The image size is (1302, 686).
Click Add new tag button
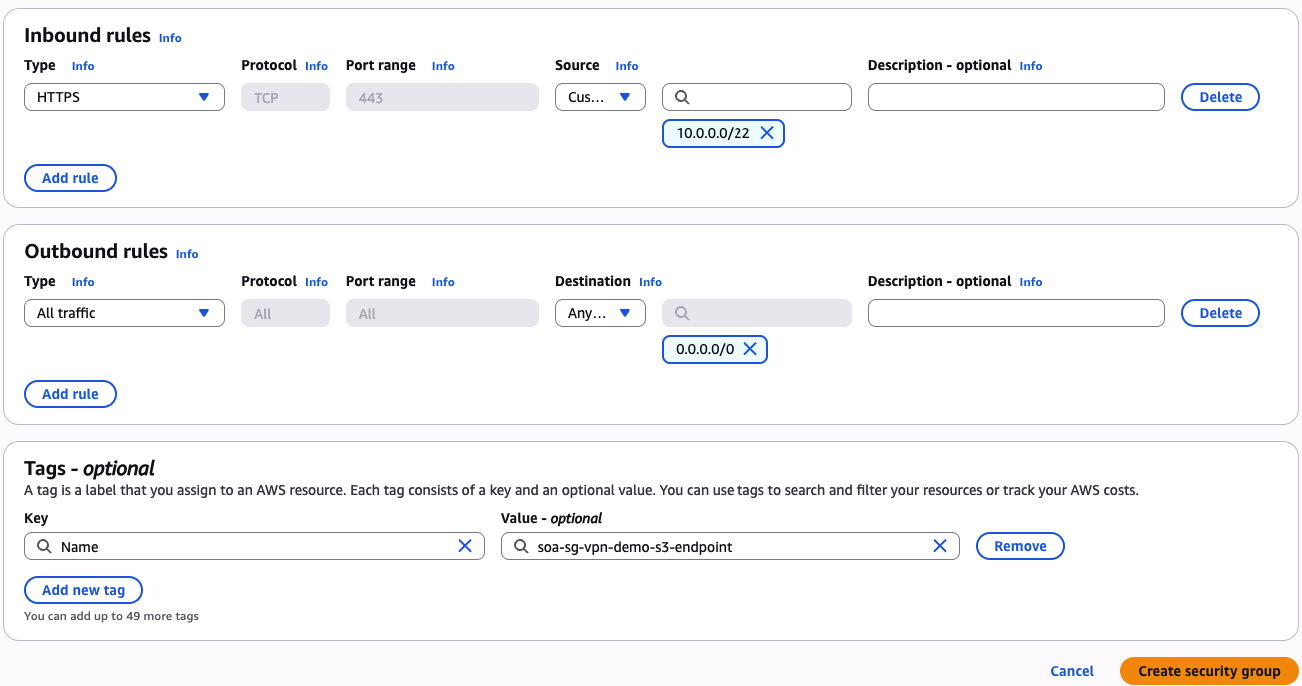tap(83, 590)
